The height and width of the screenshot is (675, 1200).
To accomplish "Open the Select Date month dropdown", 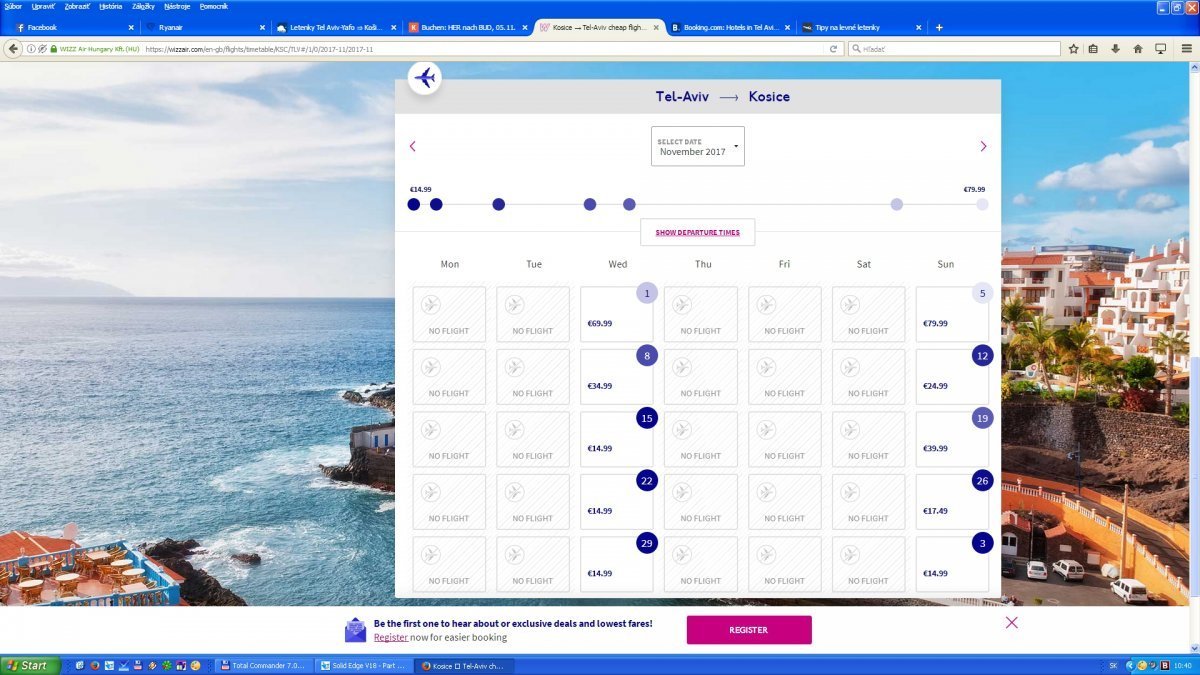I will coord(698,146).
